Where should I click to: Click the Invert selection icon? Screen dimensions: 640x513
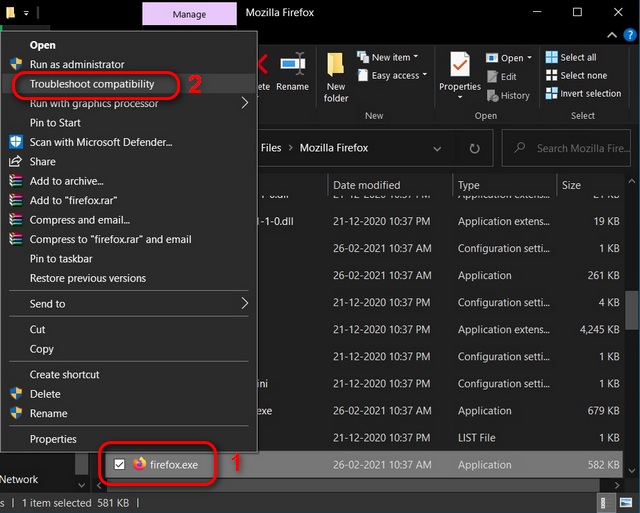tap(551, 93)
